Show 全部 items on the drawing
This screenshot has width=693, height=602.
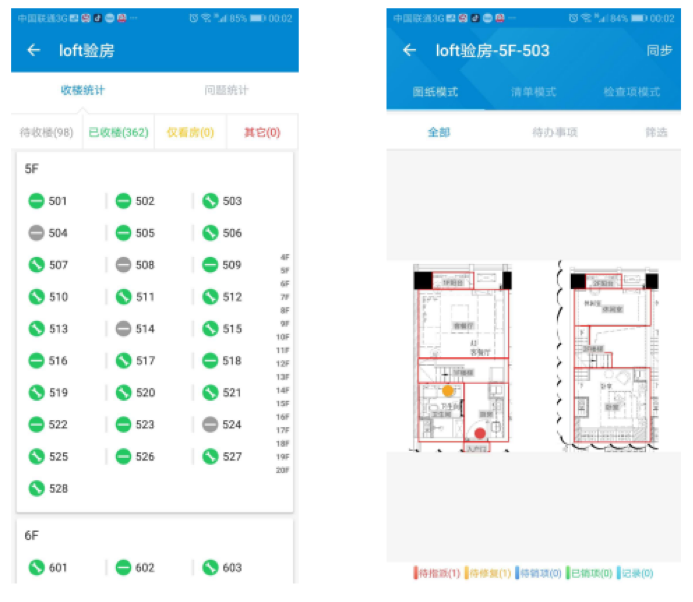(x=438, y=132)
